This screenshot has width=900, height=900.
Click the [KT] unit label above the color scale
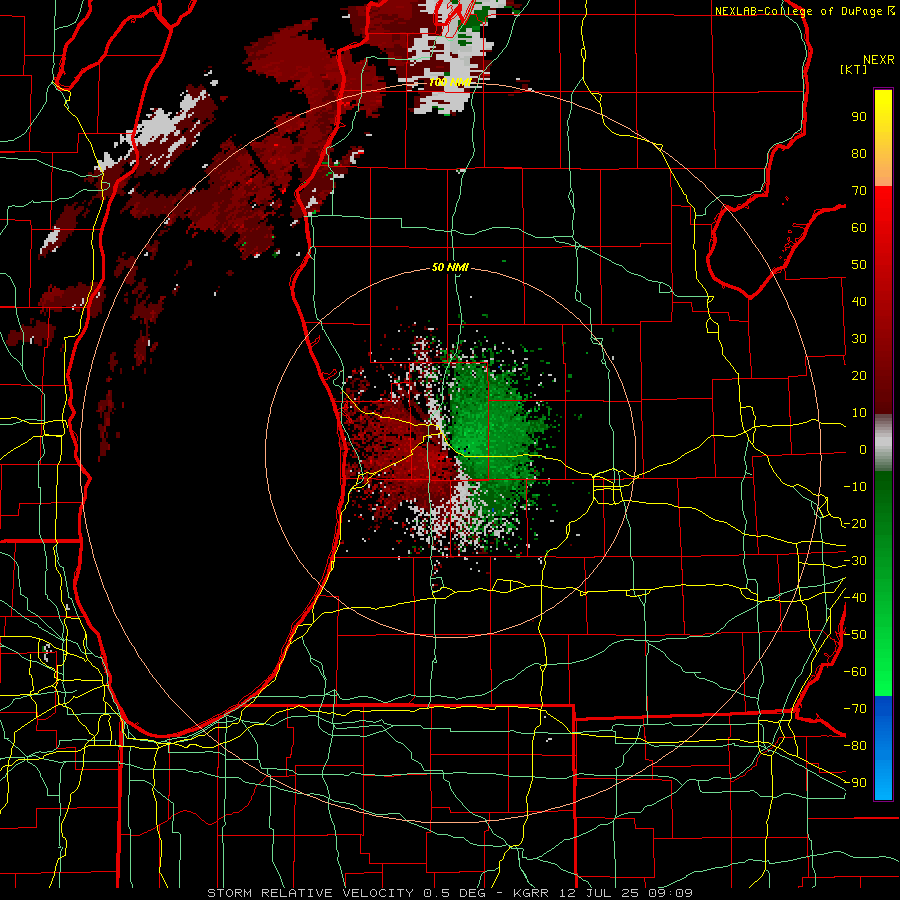854,69
